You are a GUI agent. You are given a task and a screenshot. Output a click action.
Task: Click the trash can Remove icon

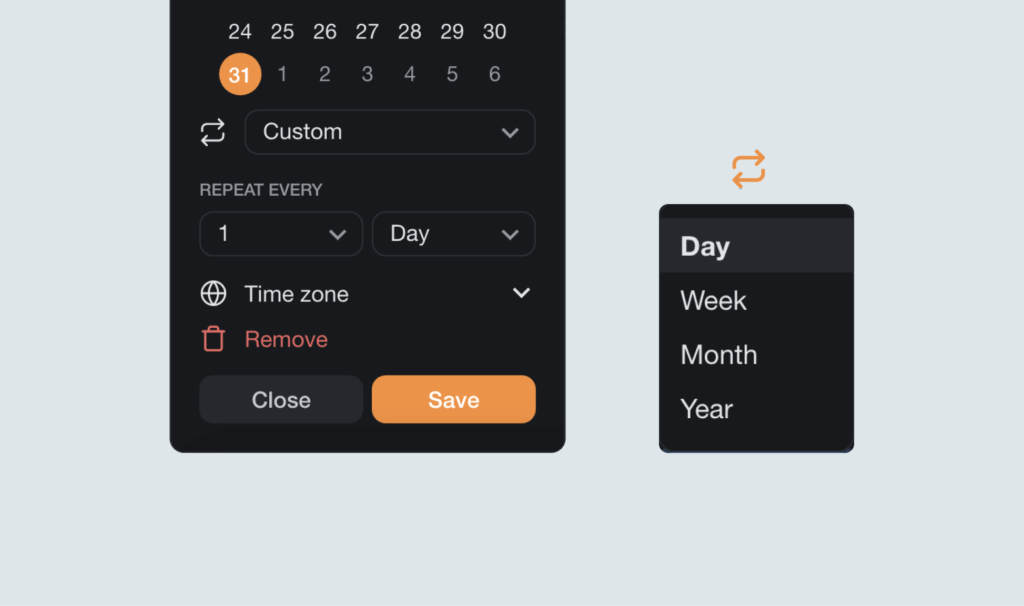tap(213, 339)
